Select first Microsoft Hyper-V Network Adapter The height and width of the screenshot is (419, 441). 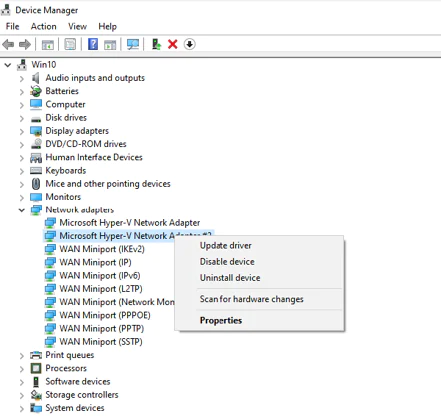pyautogui.click(x=130, y=223)
